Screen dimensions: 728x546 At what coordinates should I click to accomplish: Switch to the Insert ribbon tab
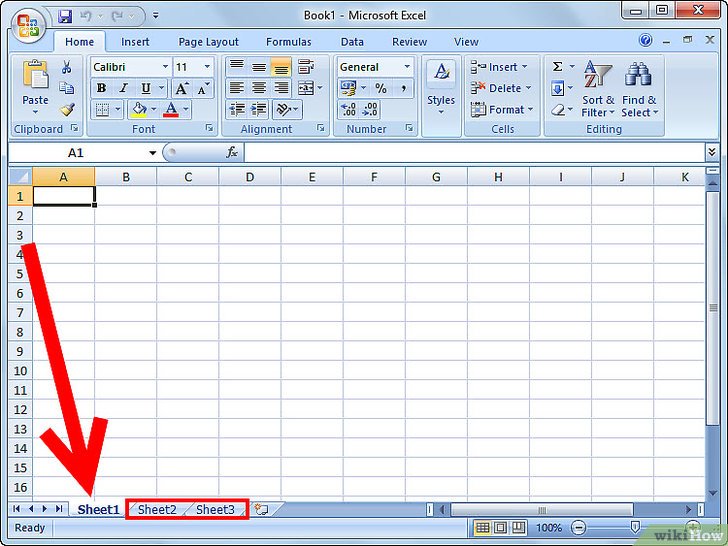point(135,42)
